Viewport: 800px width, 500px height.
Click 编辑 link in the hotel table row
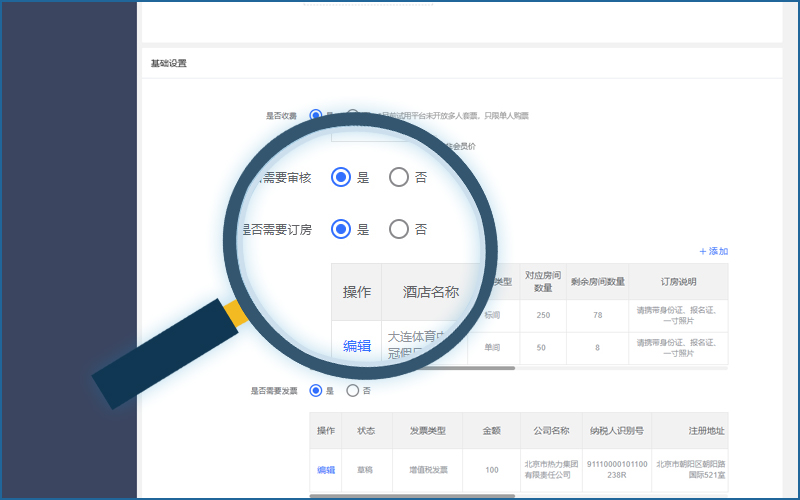357,346
